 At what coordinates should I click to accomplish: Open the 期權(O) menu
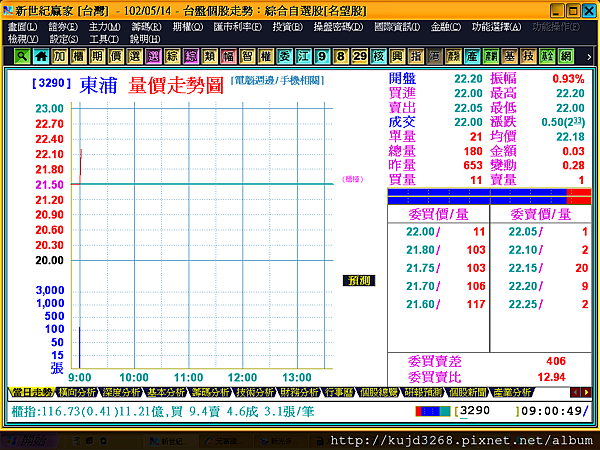click(x=188, y=27)
